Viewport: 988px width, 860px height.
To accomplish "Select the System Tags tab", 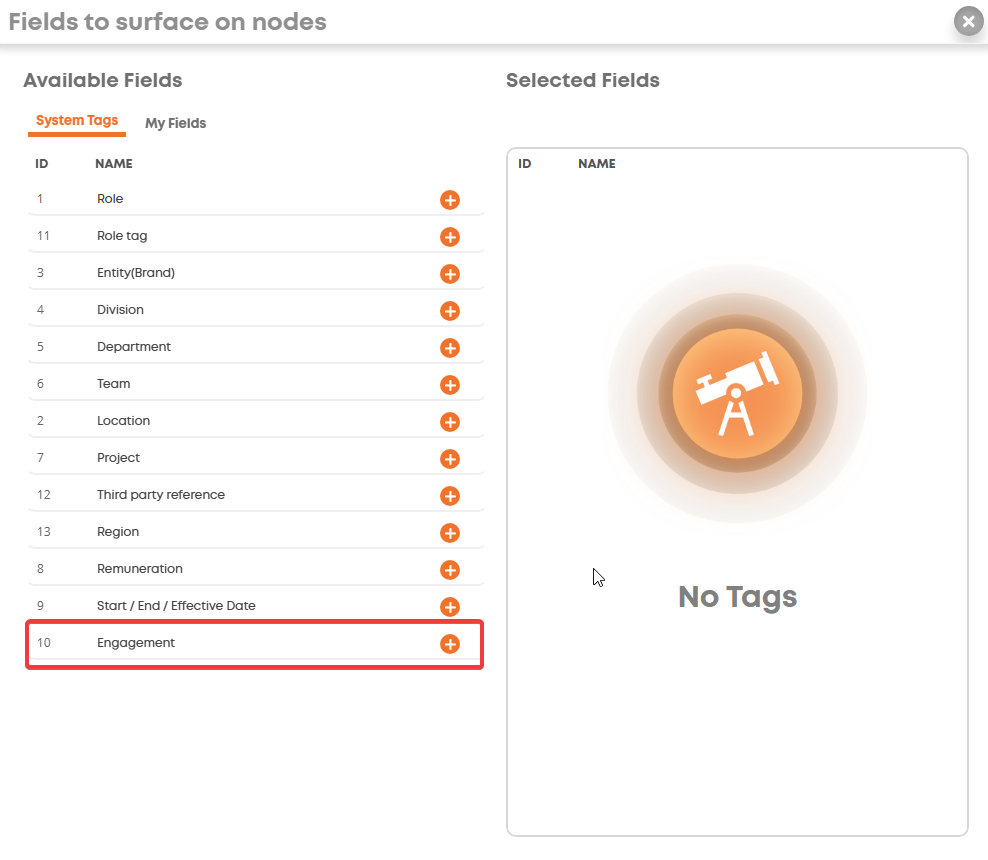I will (x=77, y=121).
